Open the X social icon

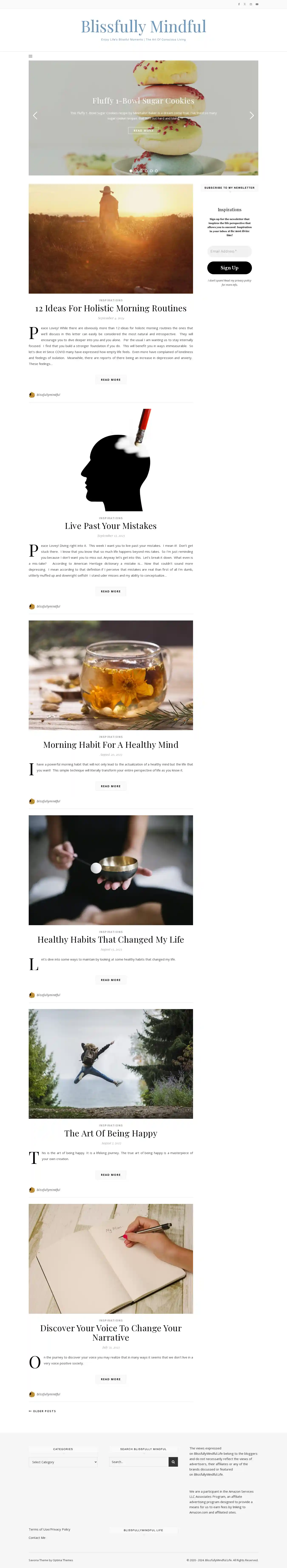tap(245, 4)
